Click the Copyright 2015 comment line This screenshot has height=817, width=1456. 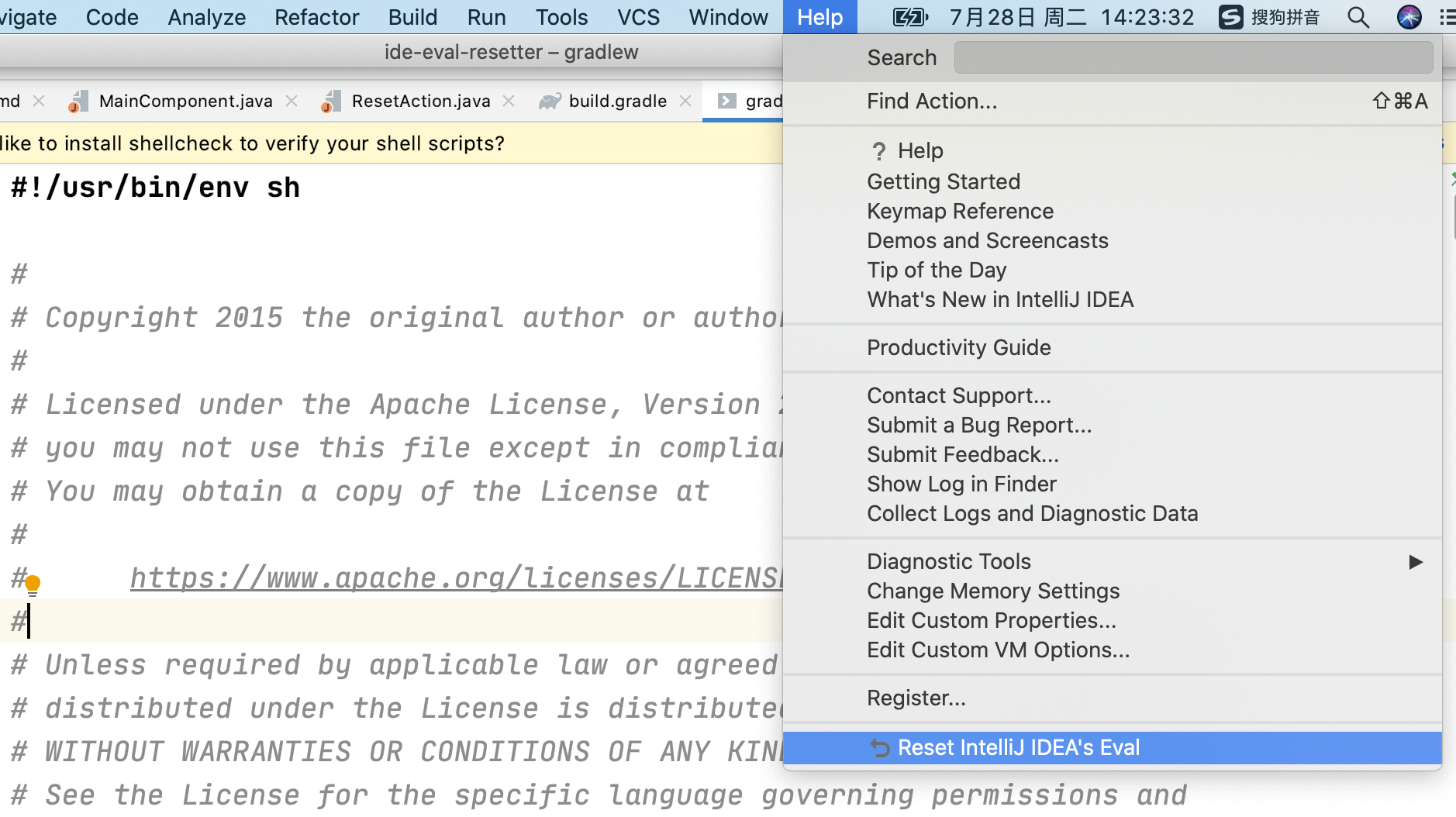pyautogui.click(x=397, y=318)
